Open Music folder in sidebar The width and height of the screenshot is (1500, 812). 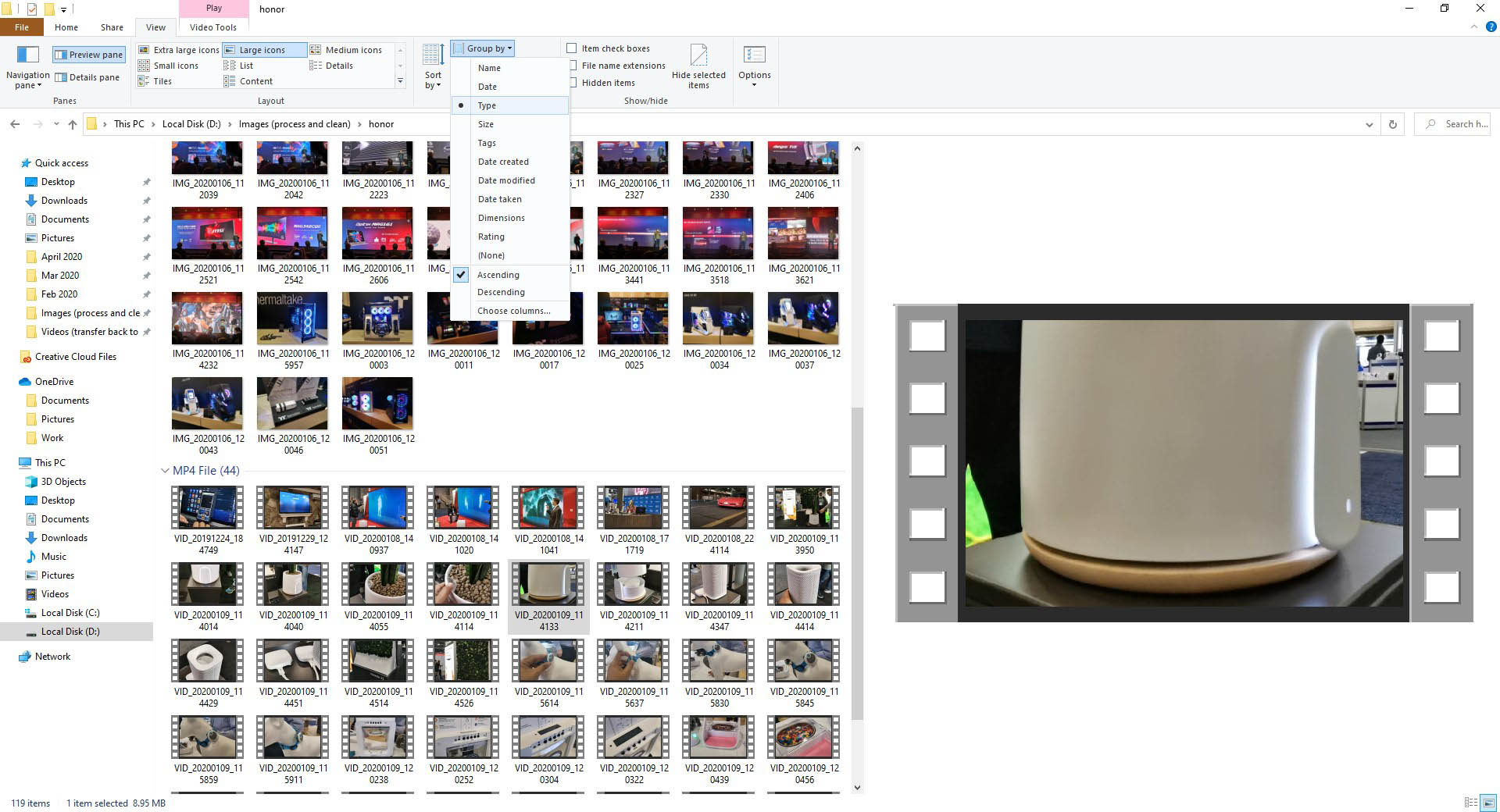pos(53,557)
